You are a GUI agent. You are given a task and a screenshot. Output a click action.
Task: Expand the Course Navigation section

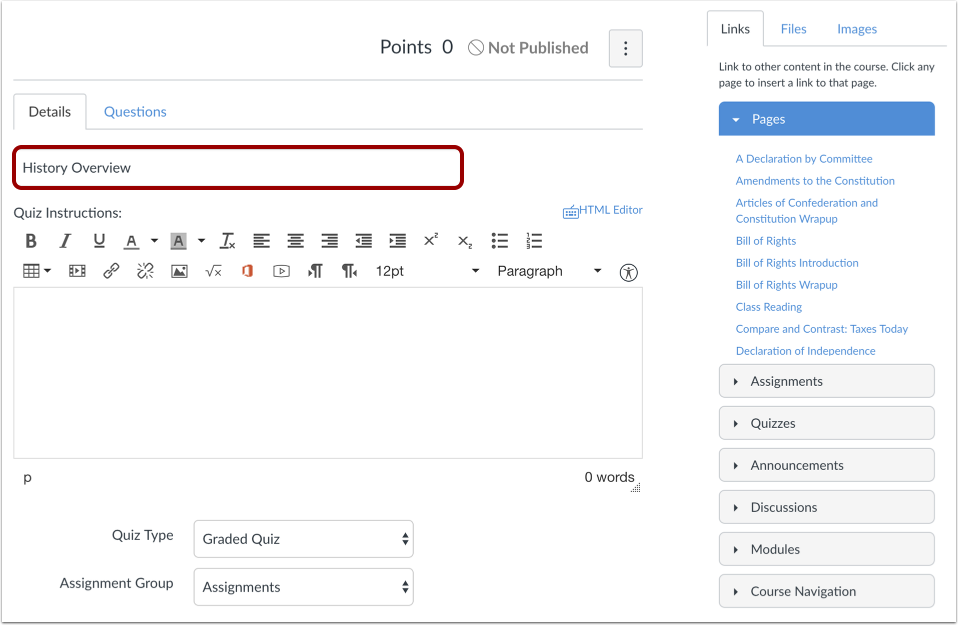pyautogui.click(x=827, y=591)
